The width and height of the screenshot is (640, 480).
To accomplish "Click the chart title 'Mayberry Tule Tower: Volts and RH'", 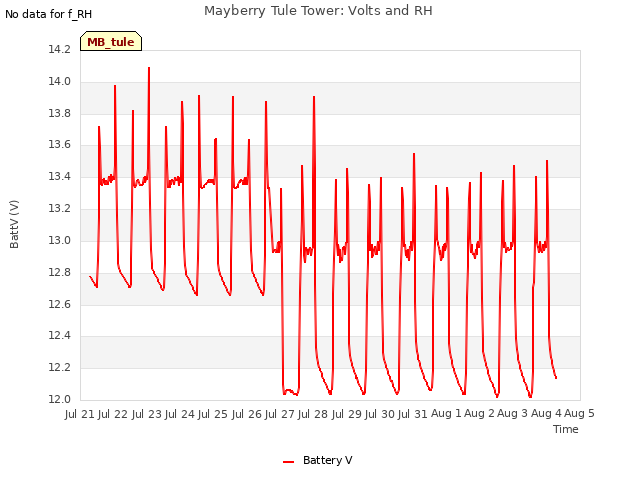I will tap(318, 11).
